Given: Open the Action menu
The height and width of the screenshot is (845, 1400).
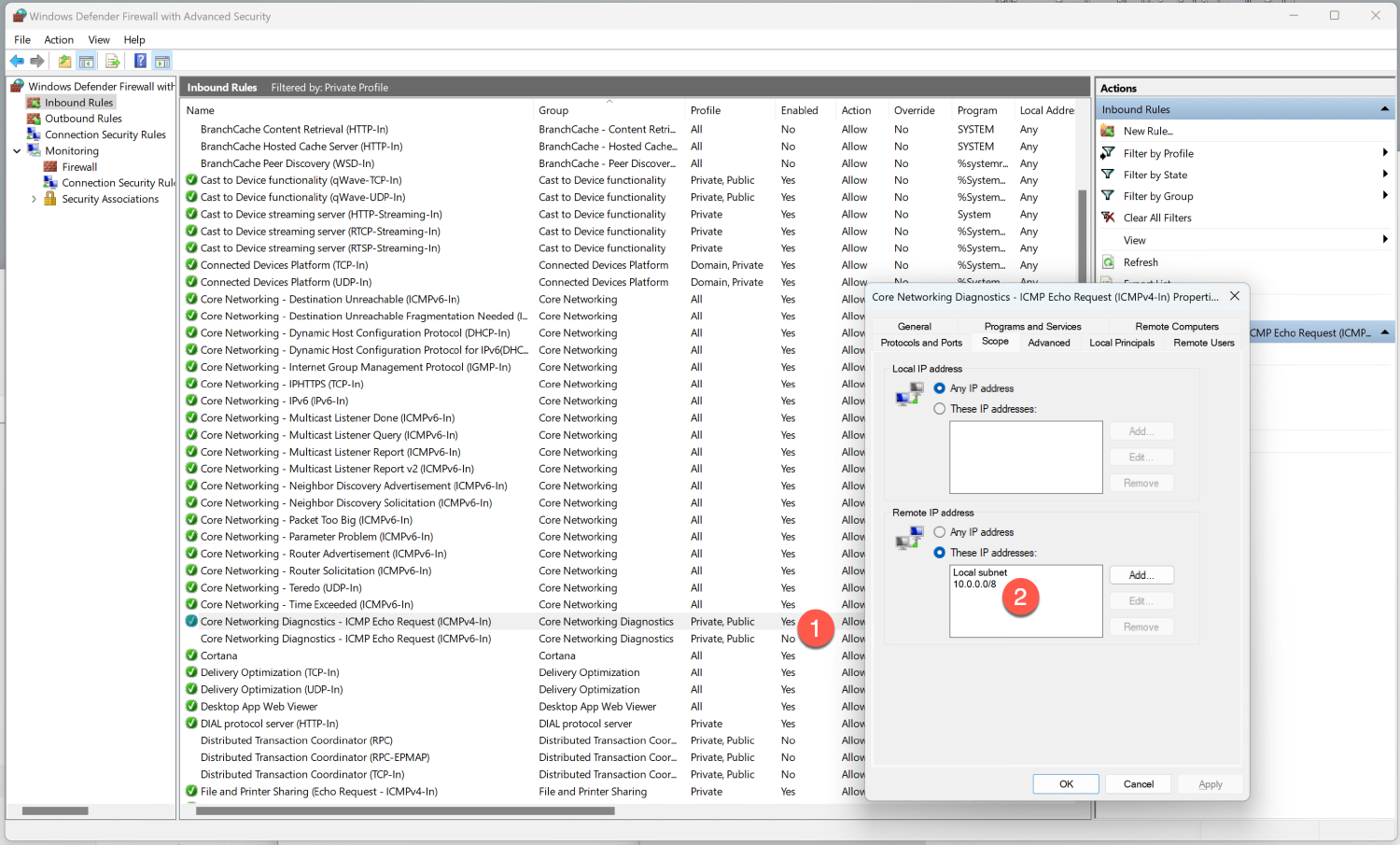Looking at the screenshot, I should (59, 39).
